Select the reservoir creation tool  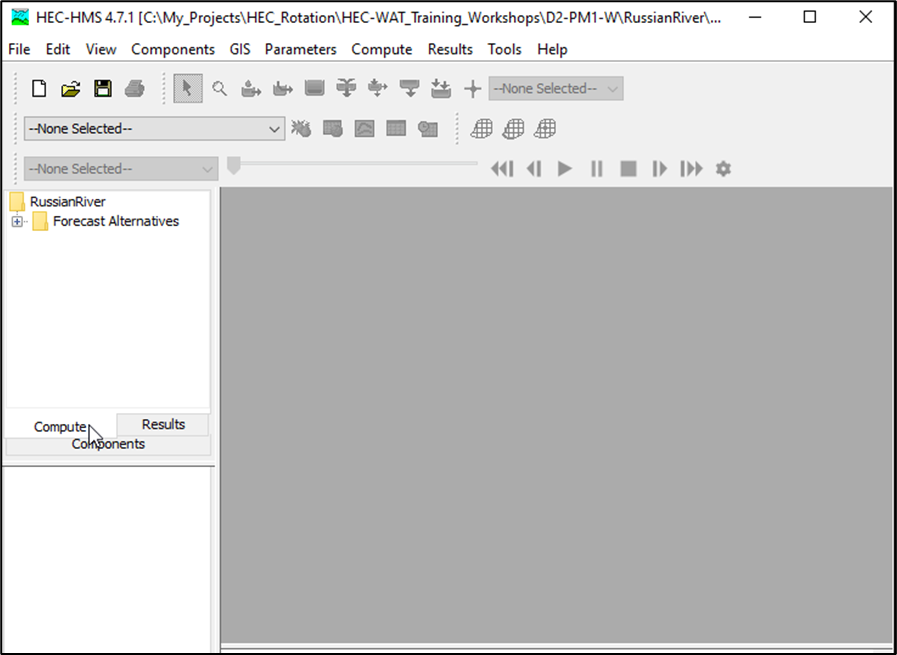click(315, 89)
